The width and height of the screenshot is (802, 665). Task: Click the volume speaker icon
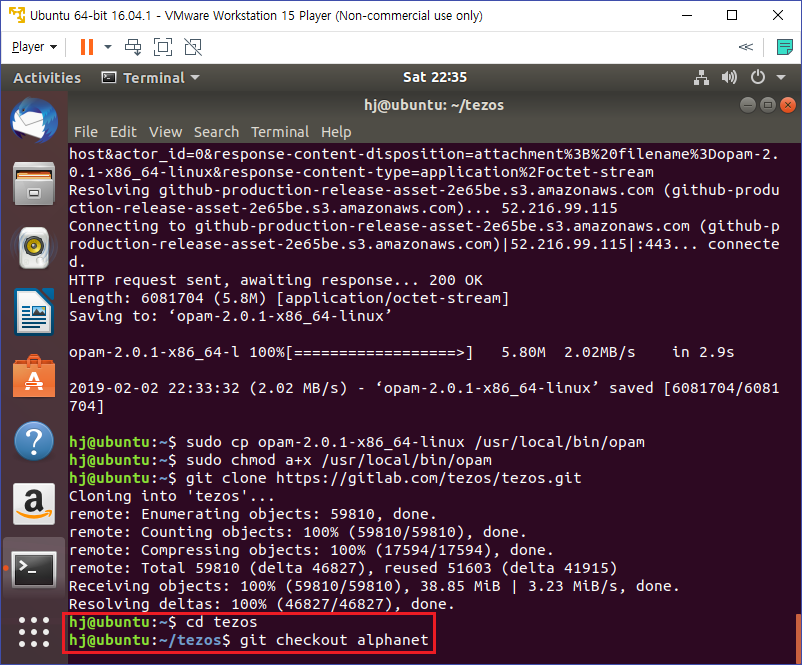click(729, 78)
